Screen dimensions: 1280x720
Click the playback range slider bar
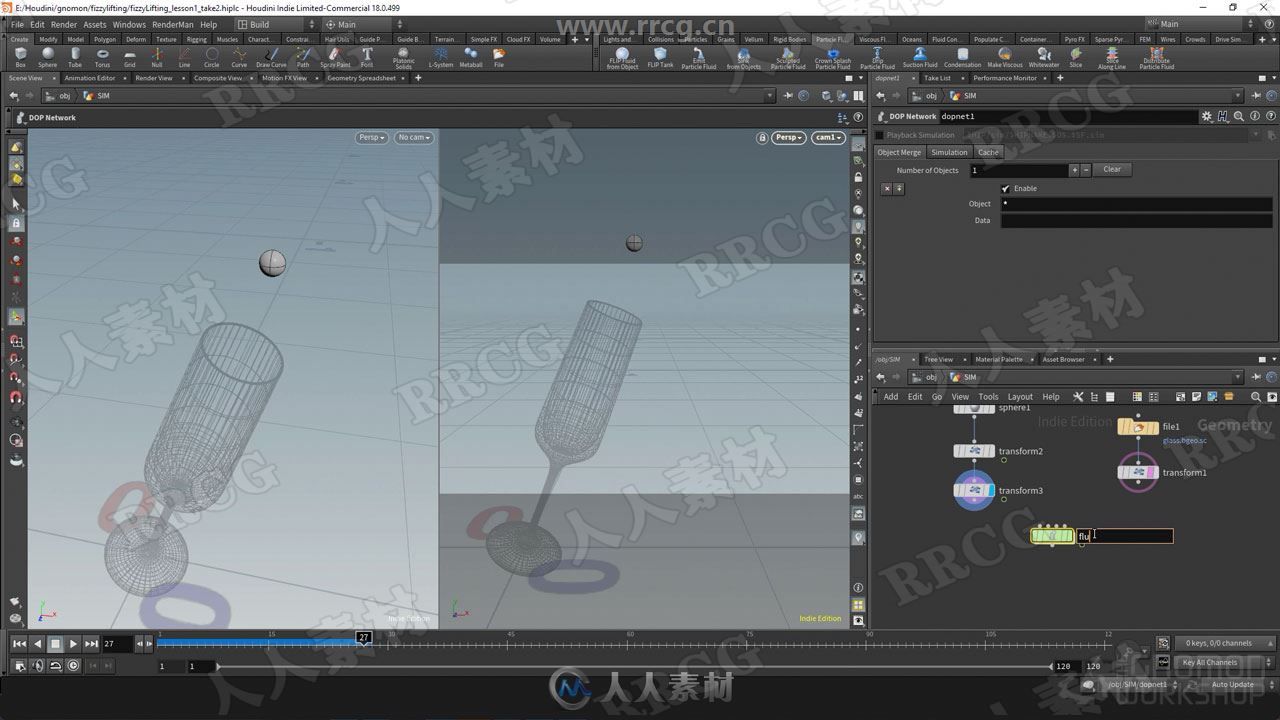point(636,666)
